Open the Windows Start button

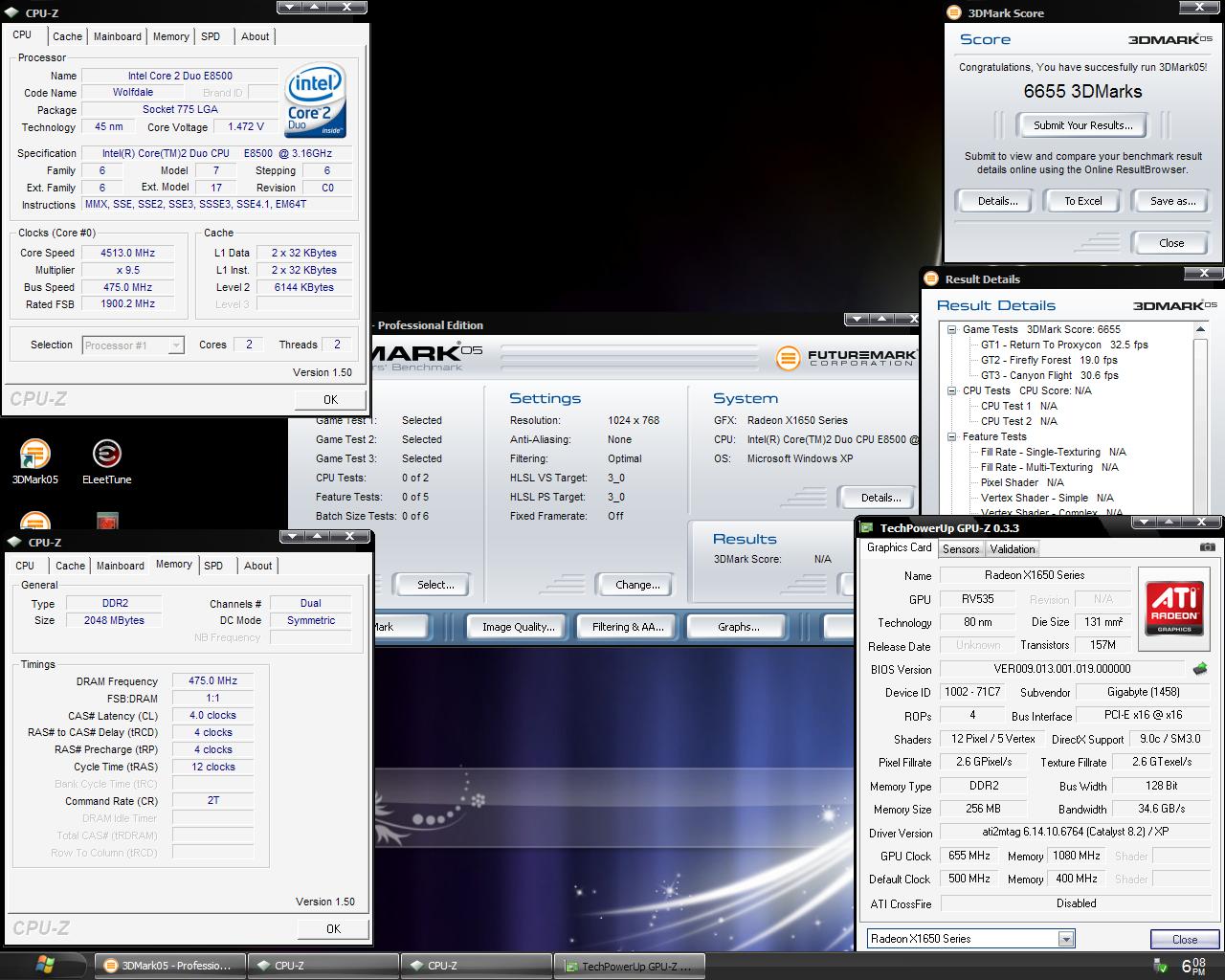[x=45, y=965]
